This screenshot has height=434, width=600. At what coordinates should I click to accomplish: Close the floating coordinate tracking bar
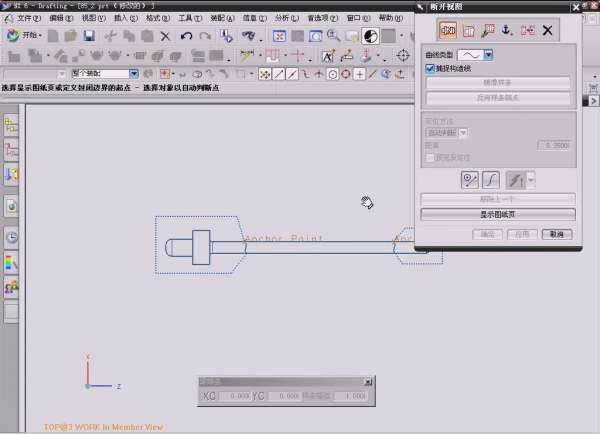tap(368, 381)
